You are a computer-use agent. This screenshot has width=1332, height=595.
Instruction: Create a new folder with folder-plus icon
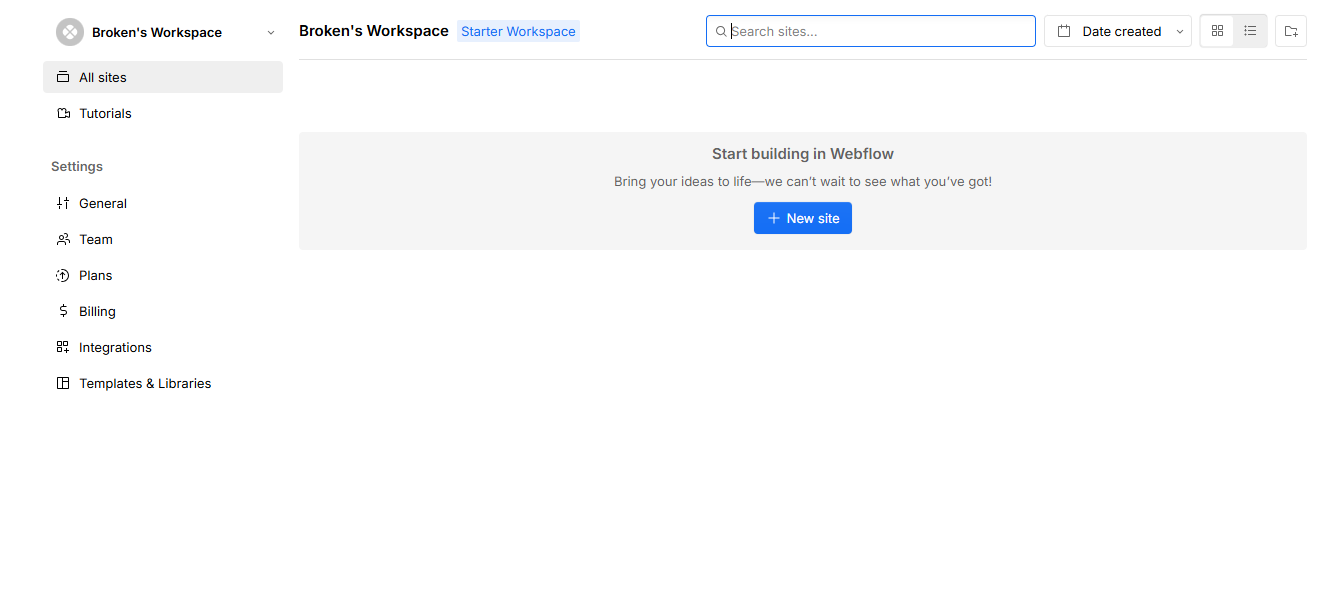(1291, 31)
